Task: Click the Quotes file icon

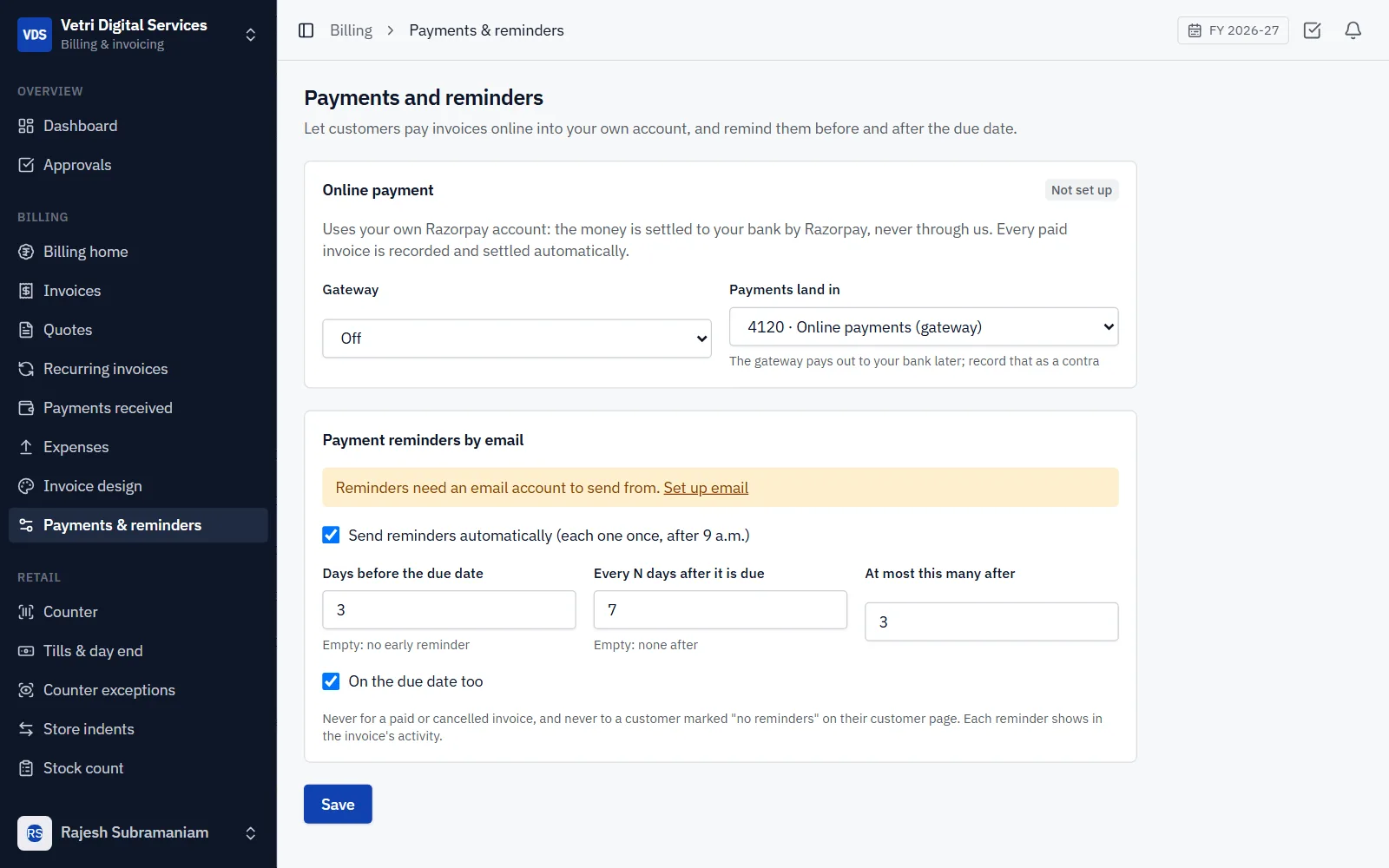Action: pyautogui.click(x=26, y=330)
